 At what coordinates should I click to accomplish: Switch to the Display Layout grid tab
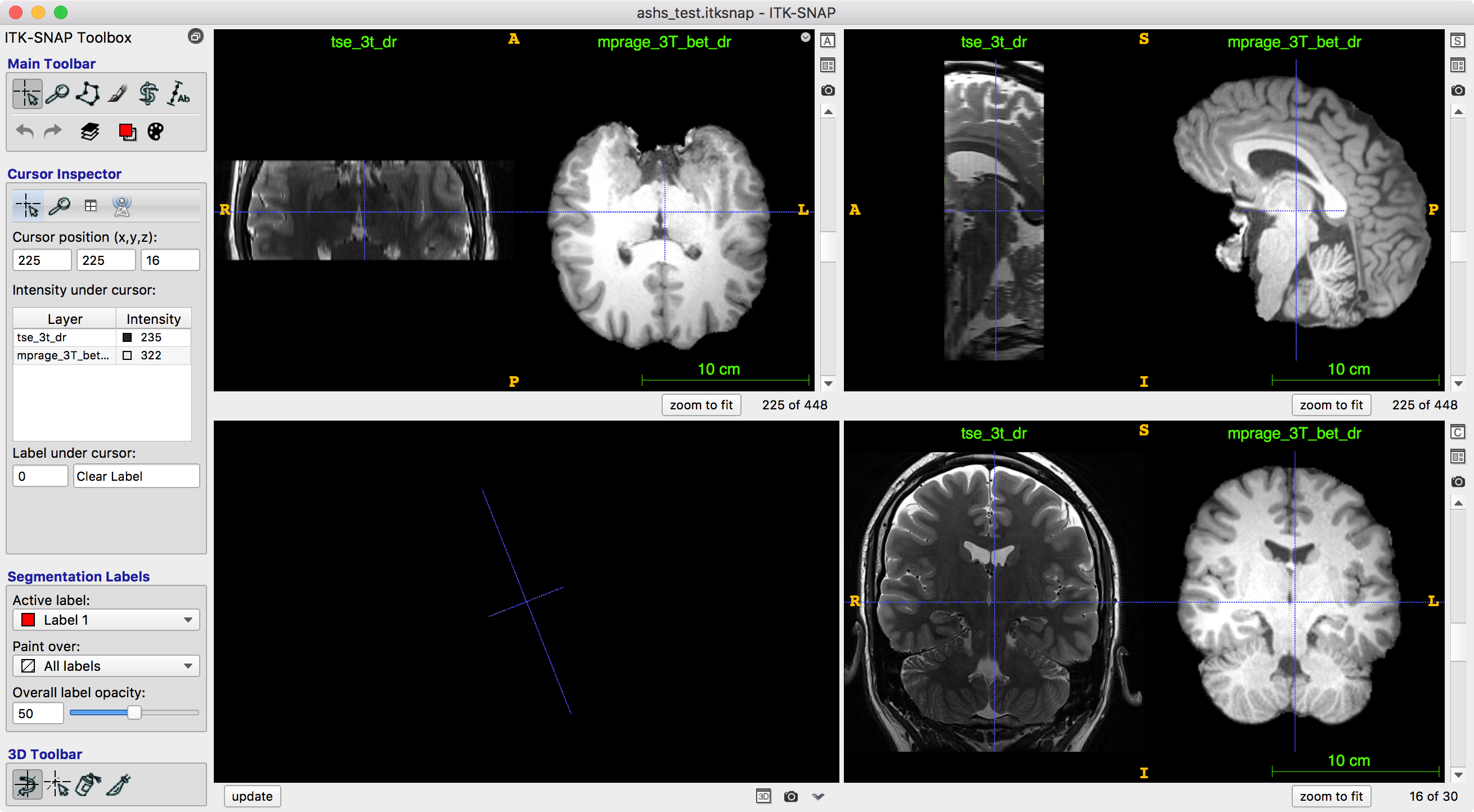[x=91, y=206]
